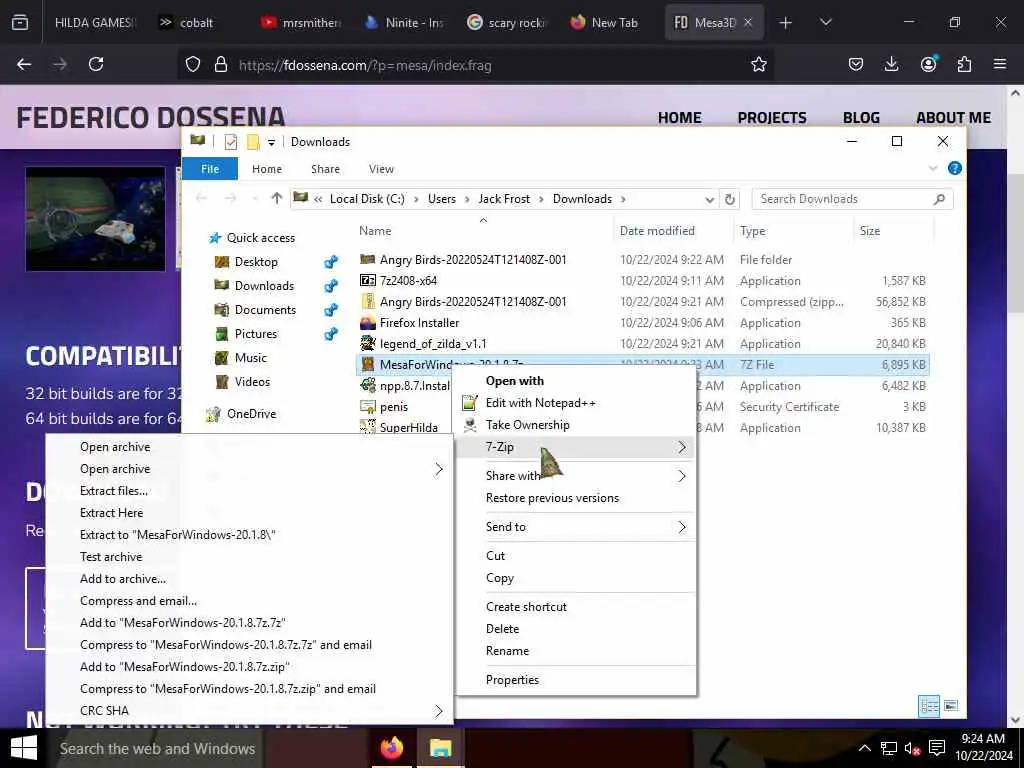The width and height of the screenshot is (1024, 768).
Task: Choose Delete in context menu
Action: (502, 629)
